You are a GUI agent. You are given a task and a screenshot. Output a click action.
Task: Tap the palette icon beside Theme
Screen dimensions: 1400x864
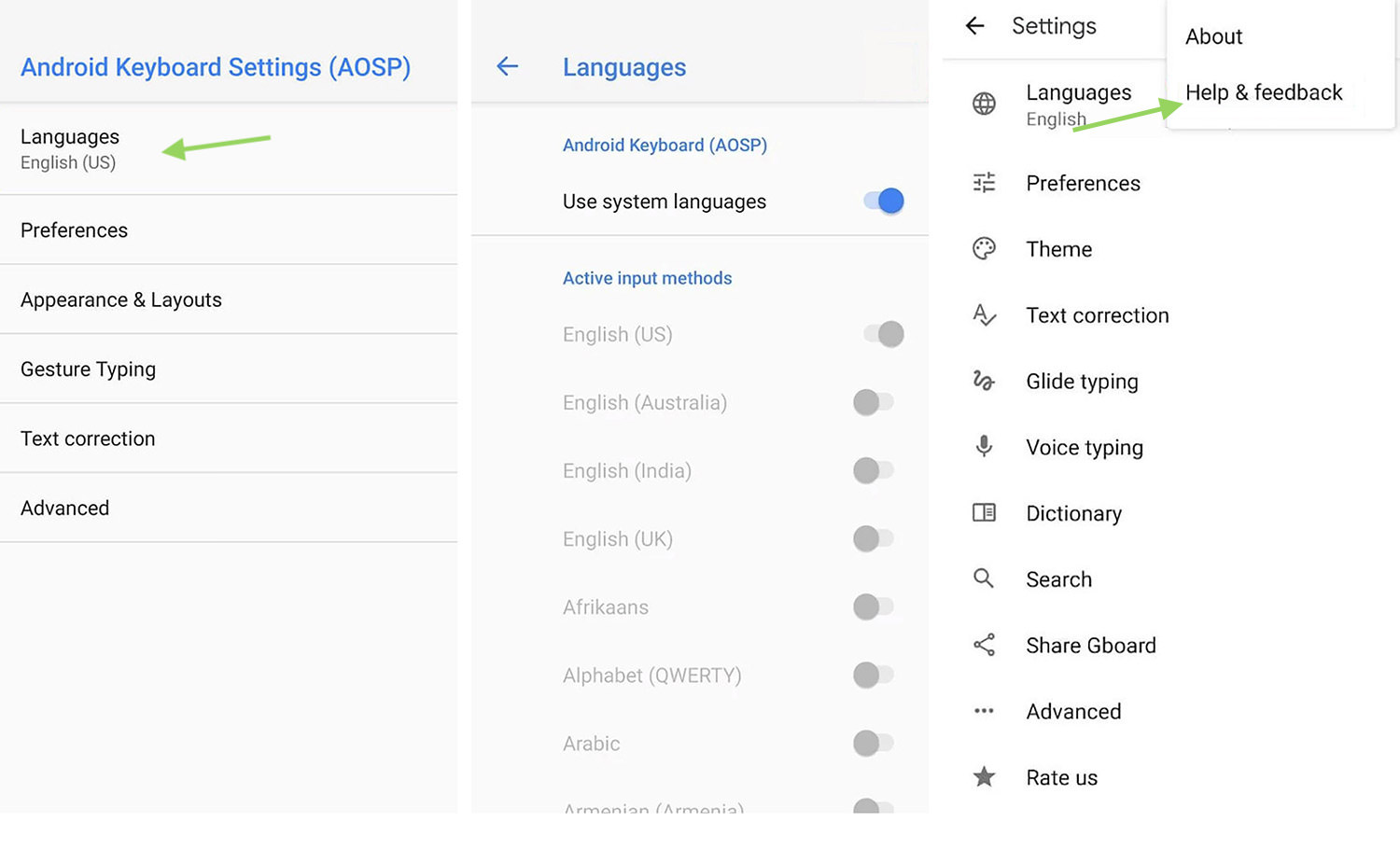coord(984,248)
